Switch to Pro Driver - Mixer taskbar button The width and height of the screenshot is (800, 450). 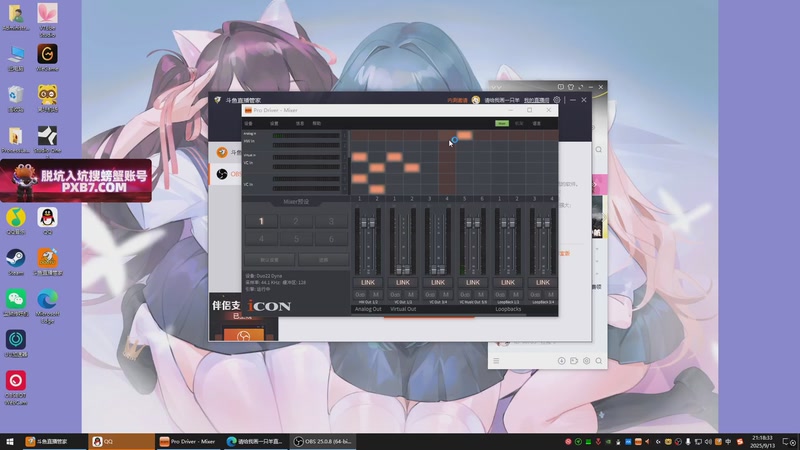[188, 442]
